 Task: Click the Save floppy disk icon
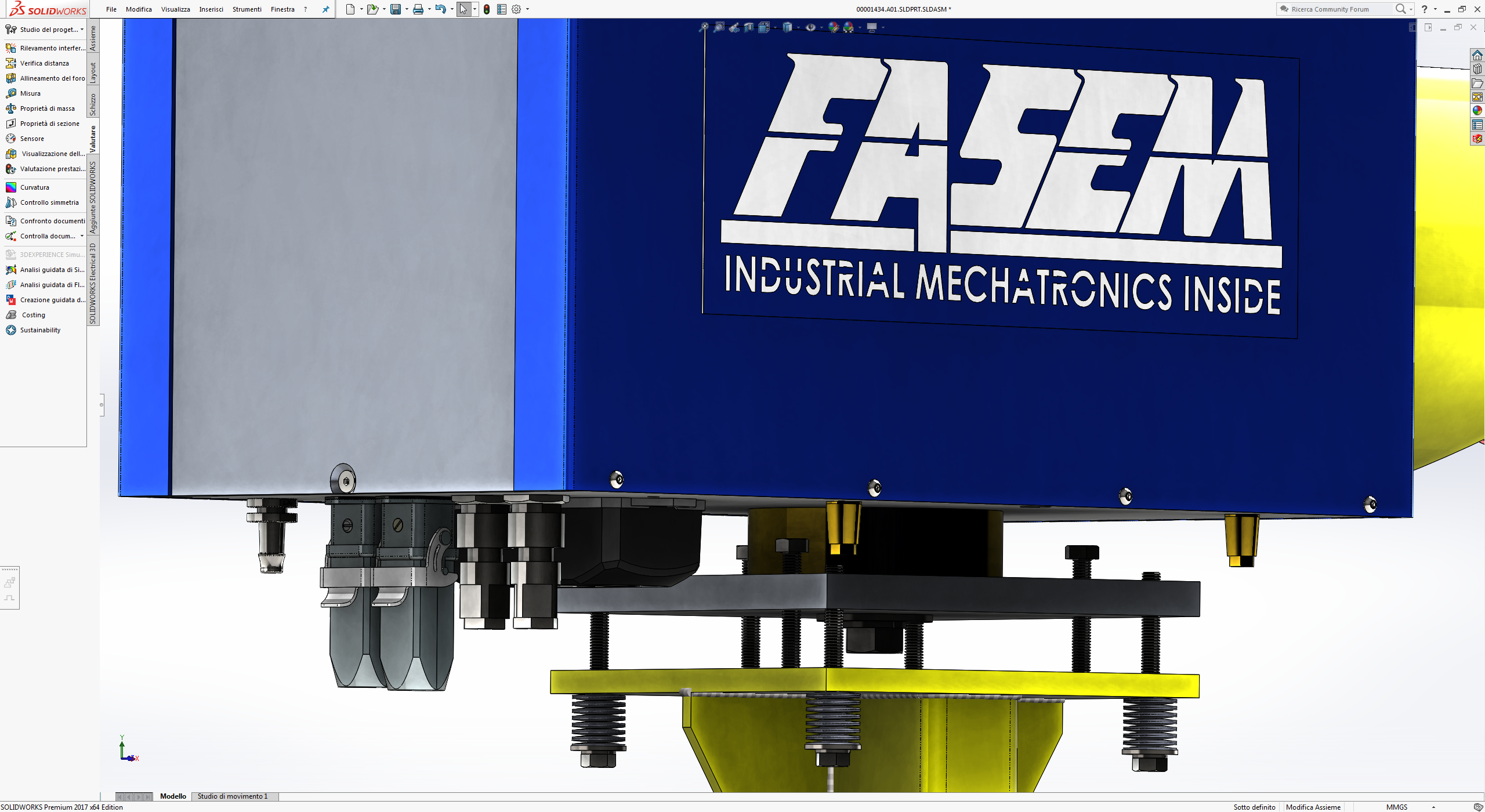[396, 9]
